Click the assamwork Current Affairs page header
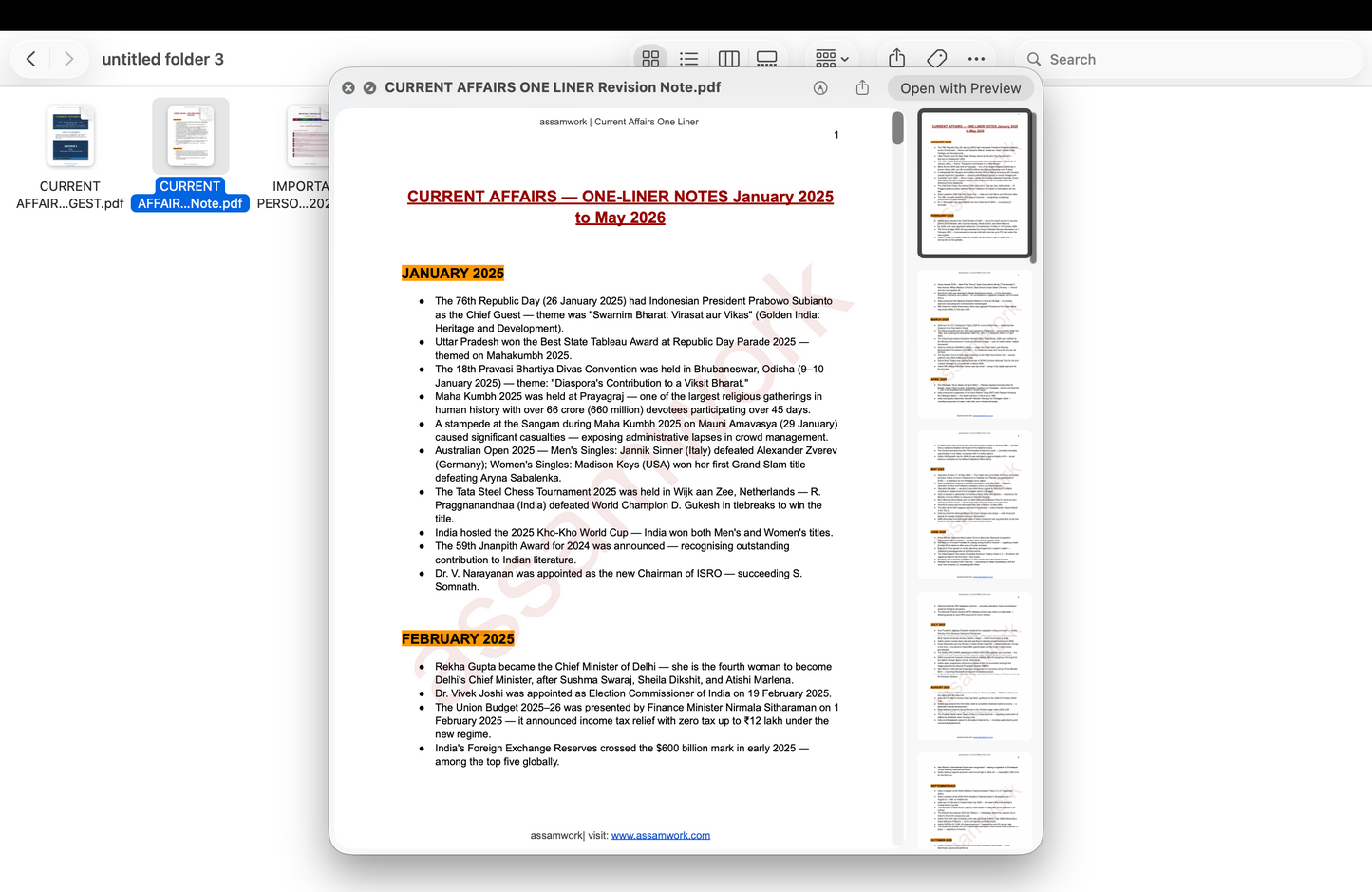Viewport: 1372px width, 892px height. [x=619, y=122]
